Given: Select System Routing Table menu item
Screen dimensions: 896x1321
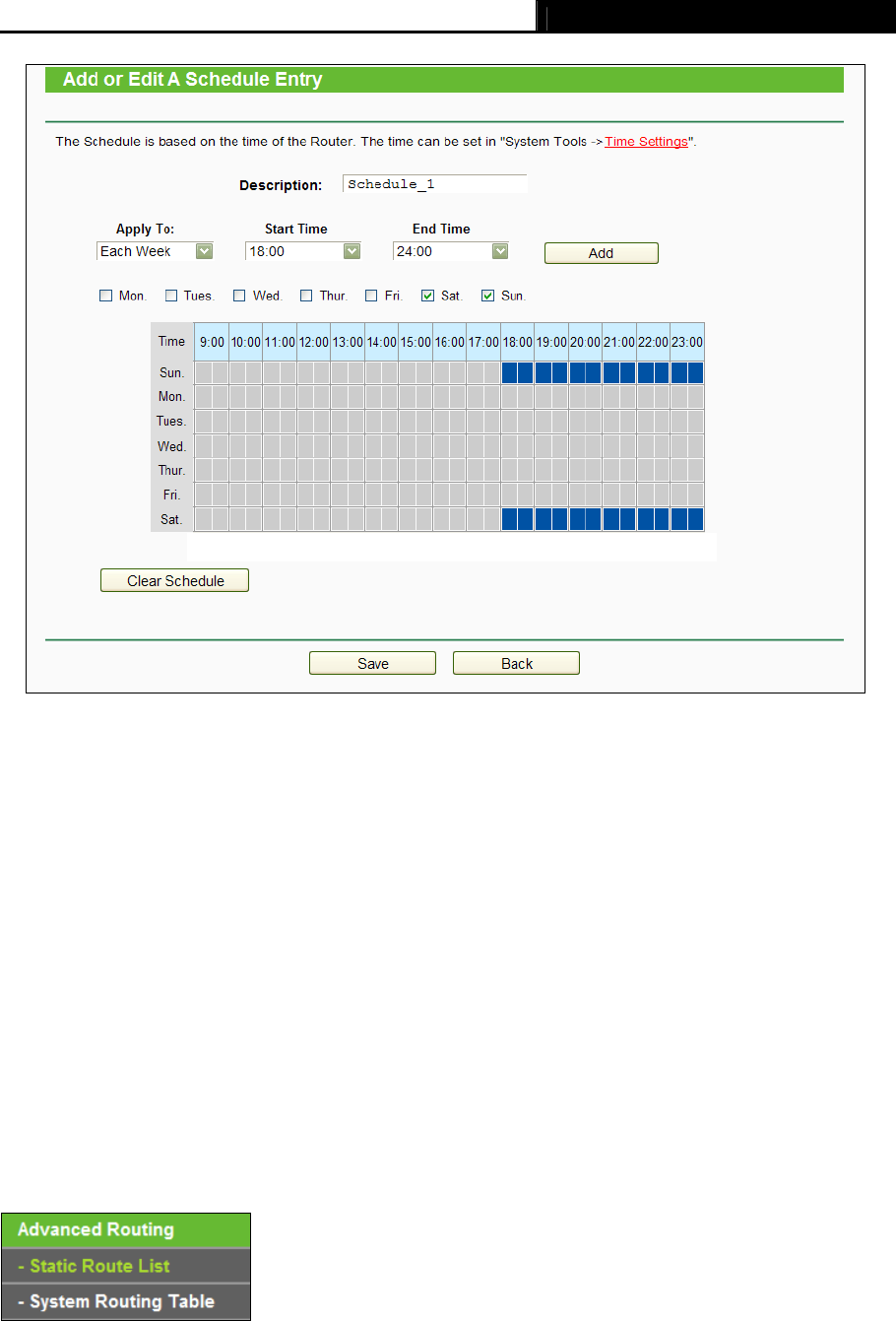Looking at the screenshot, I should tap(126, 1301).
